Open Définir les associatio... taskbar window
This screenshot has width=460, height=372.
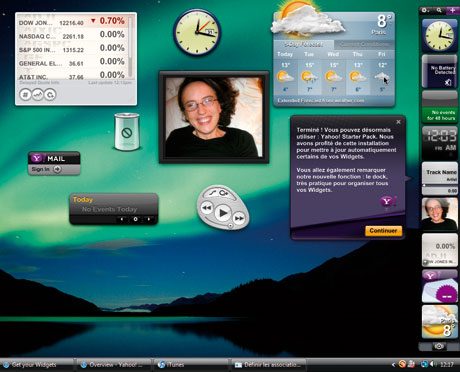[x=268, y=365]
